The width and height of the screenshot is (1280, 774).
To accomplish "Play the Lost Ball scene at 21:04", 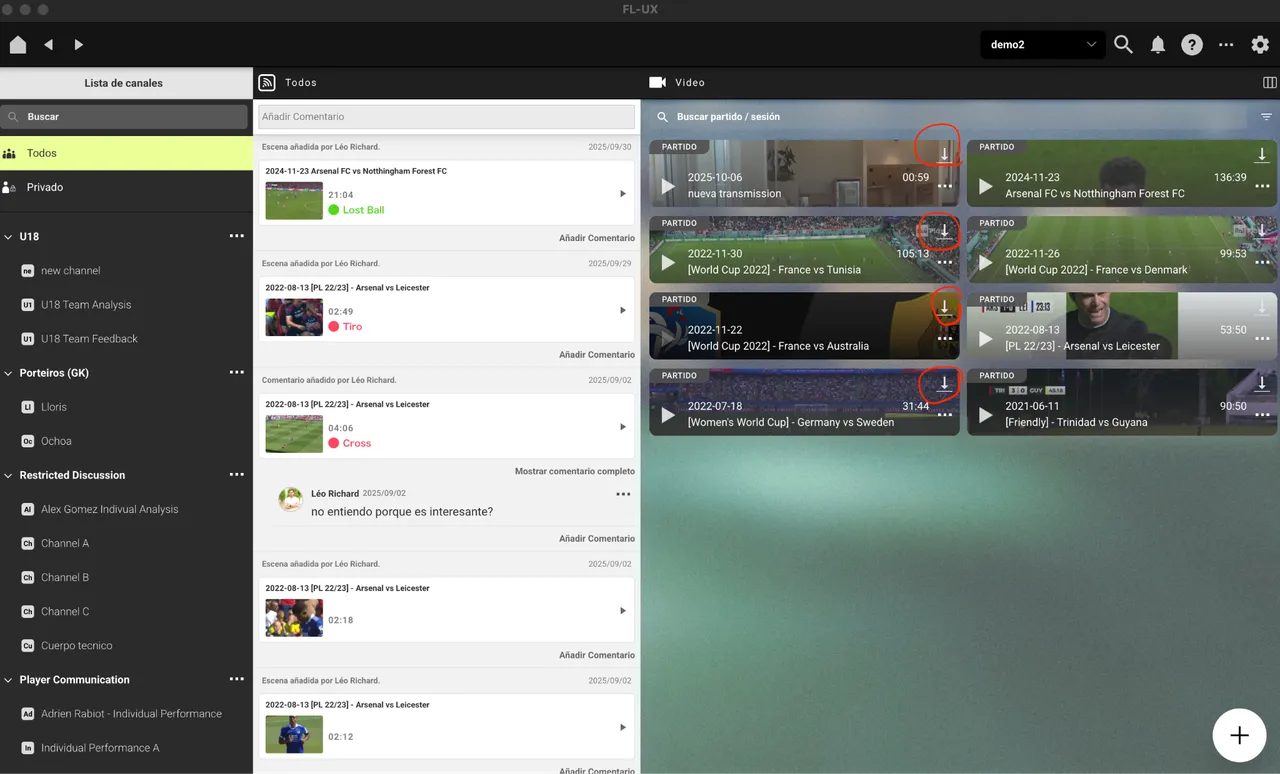I will (x=623, y=194).
